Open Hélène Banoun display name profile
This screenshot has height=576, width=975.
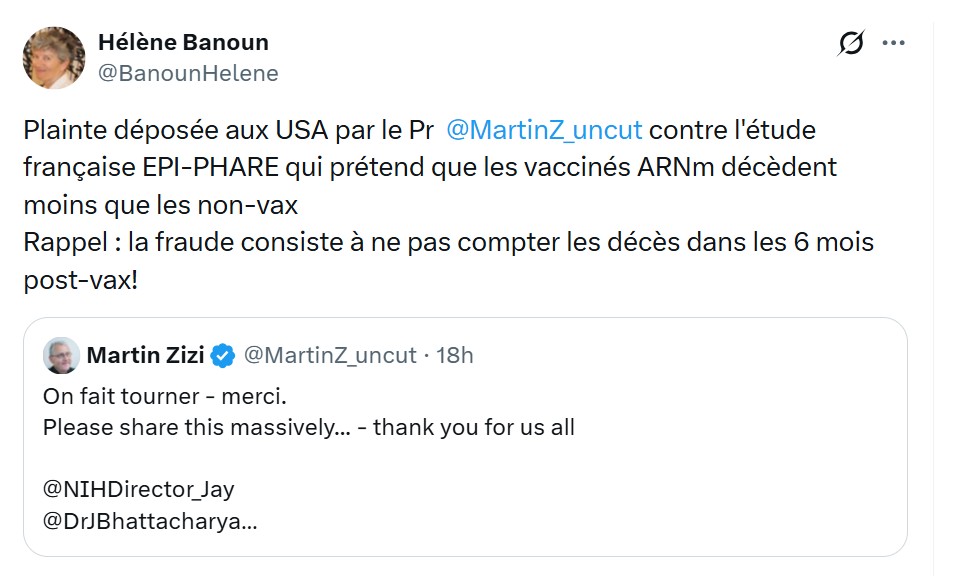[x=183, y=43]
